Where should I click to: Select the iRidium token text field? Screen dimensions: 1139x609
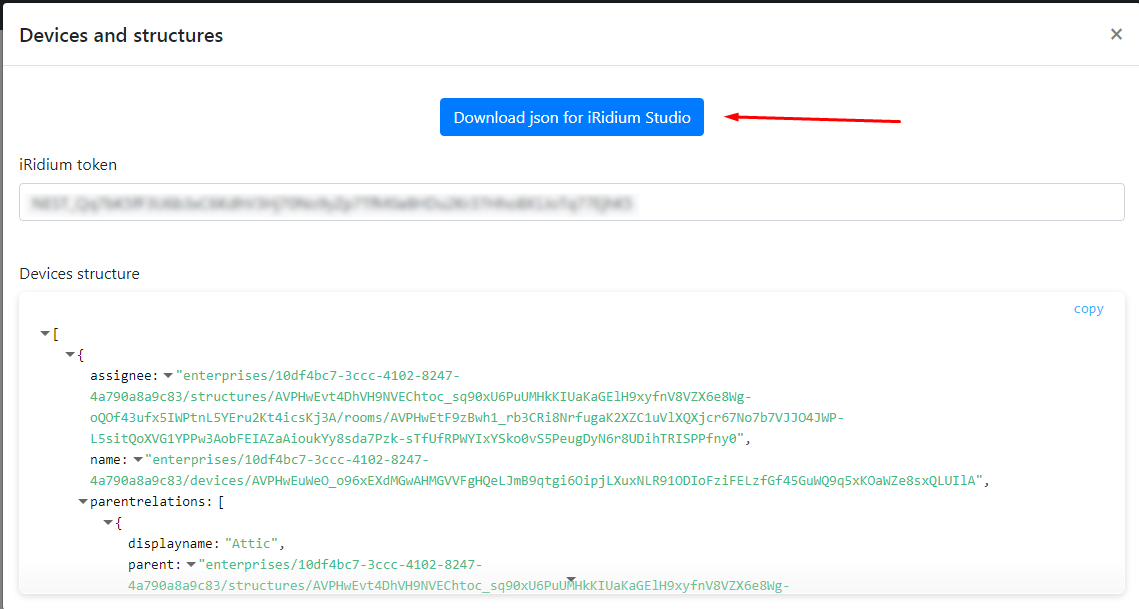571,202
